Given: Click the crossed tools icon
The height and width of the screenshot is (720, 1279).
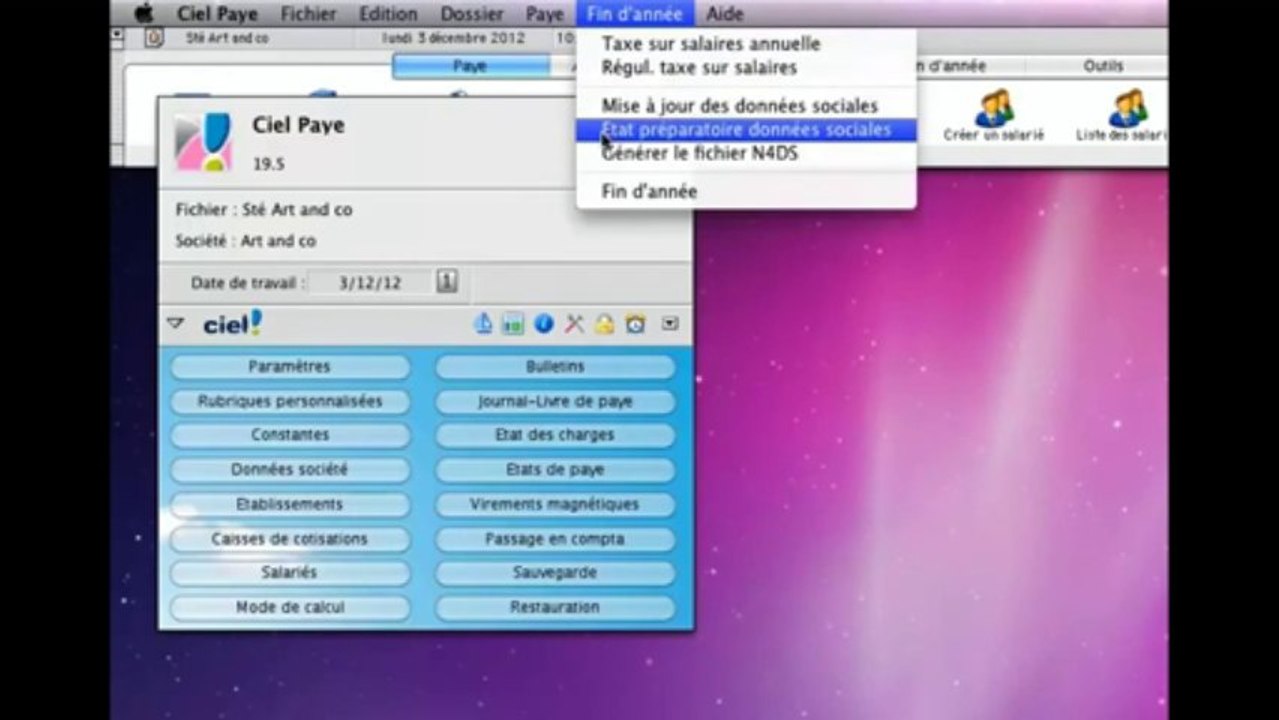Looking at the screenshot, I should coord(574,323).
